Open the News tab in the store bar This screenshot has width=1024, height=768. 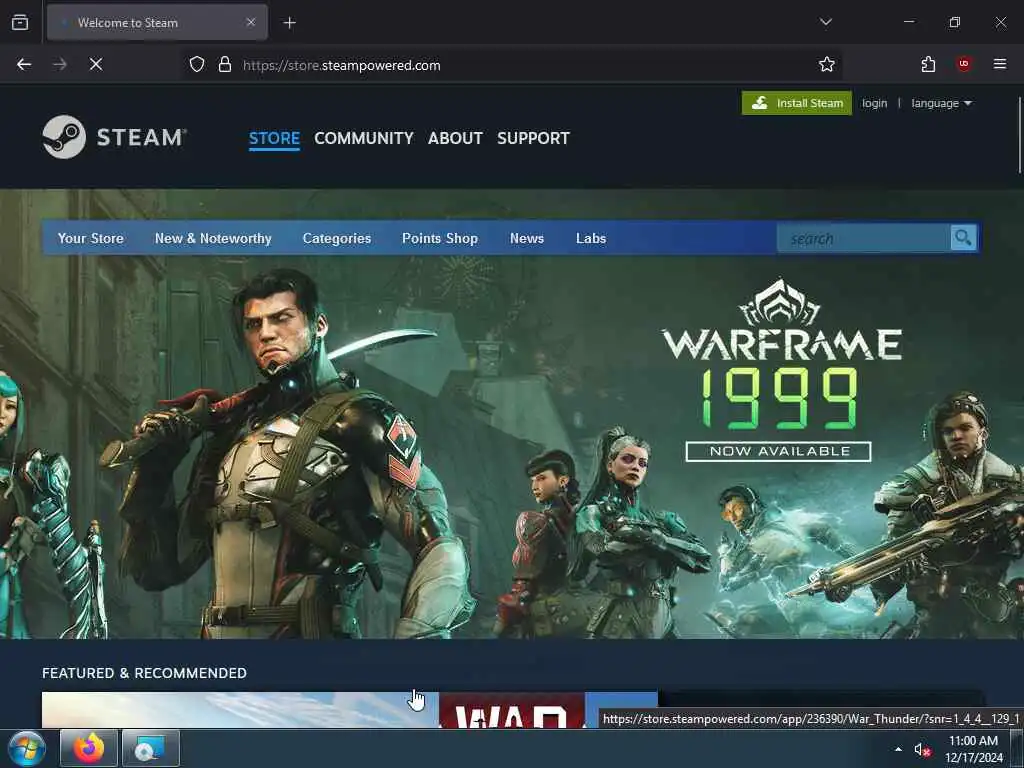pos(527,238)
